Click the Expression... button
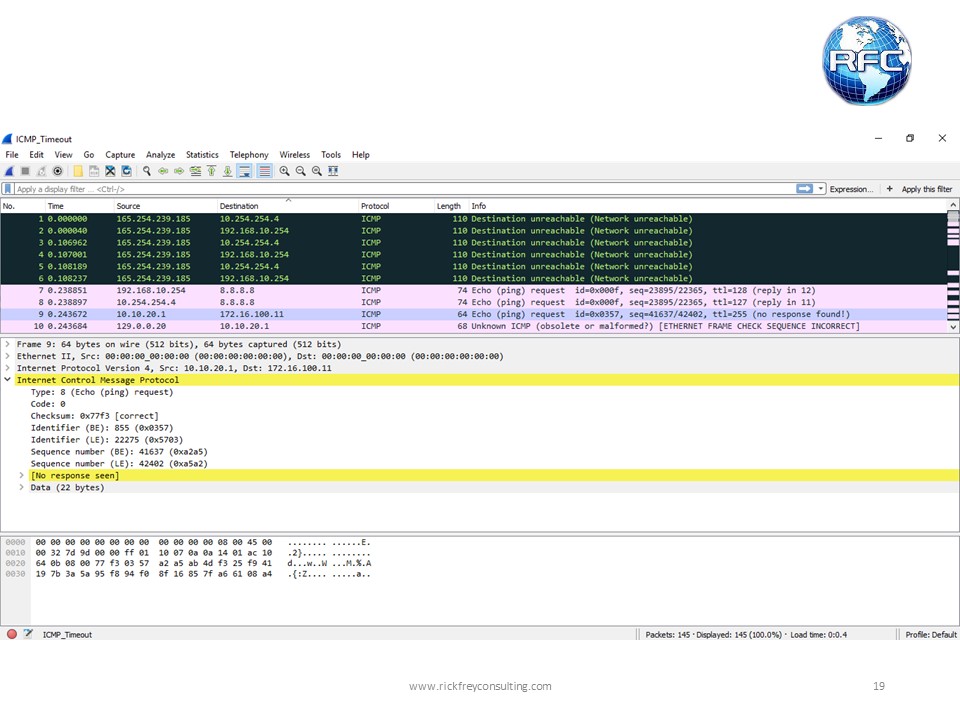This screenshot has width=960, height=720. tap(851, 189)
